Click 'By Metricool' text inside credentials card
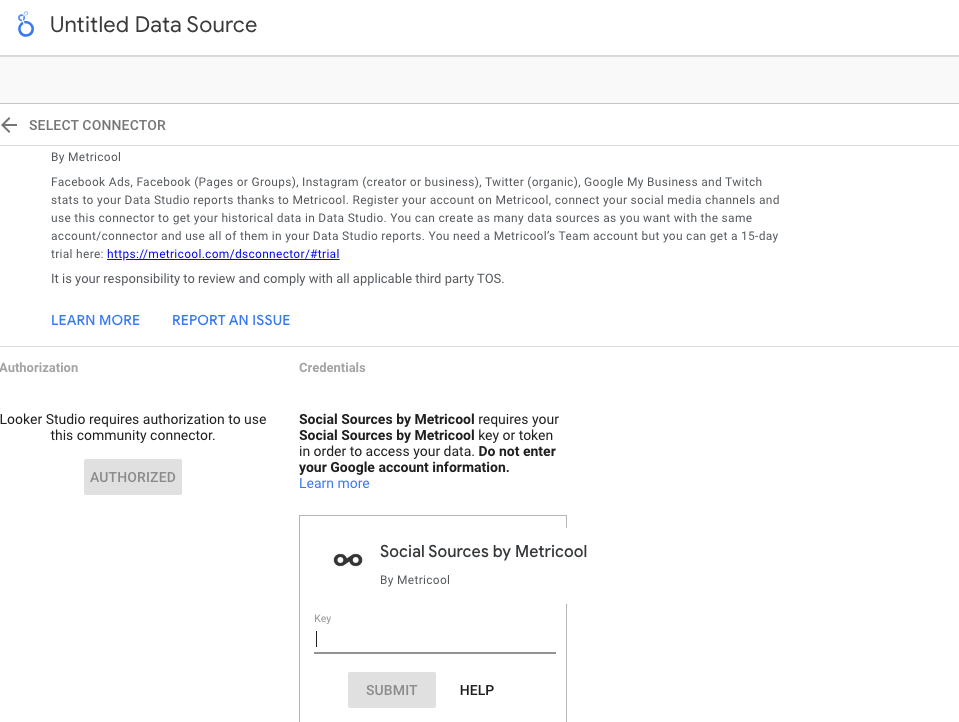This screenshot has width=959, height=722. (415, 580)
